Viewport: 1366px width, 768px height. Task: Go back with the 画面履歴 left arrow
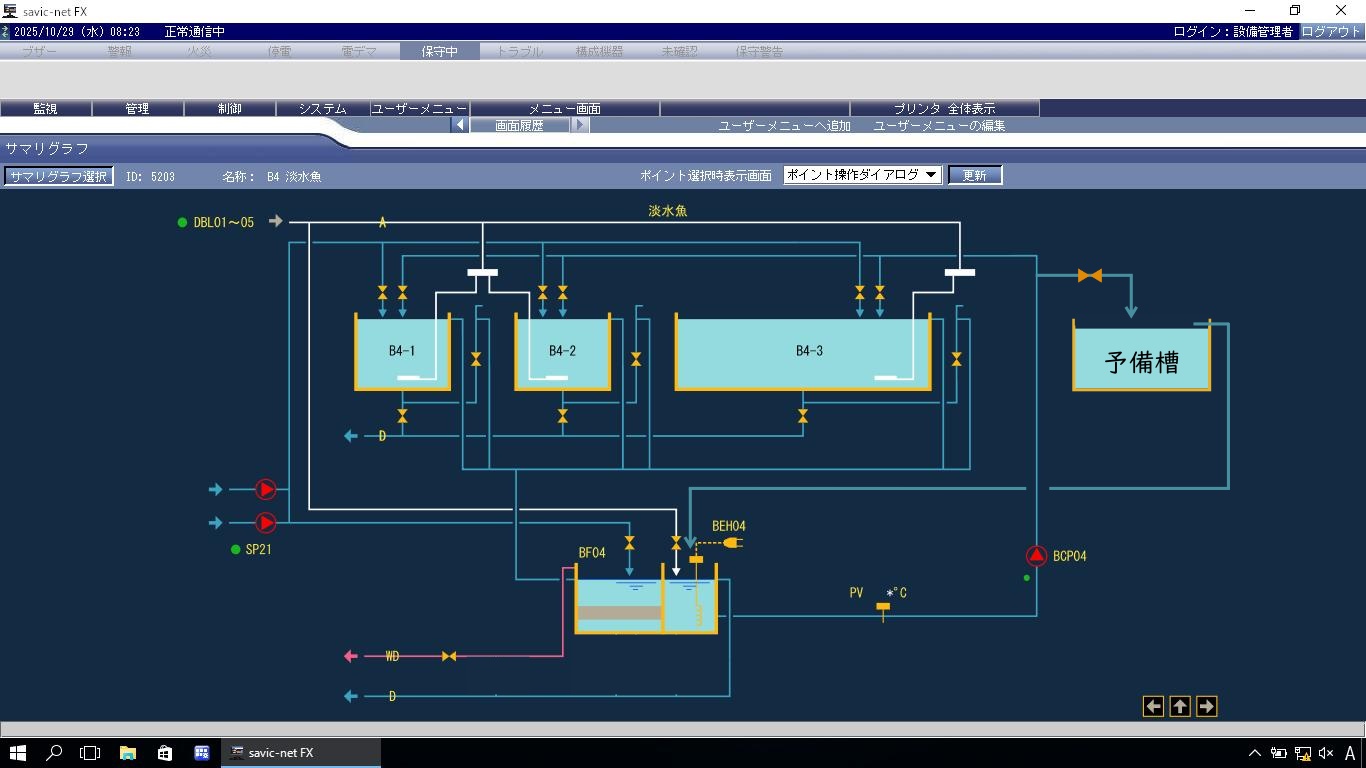[x=459, y=125]
